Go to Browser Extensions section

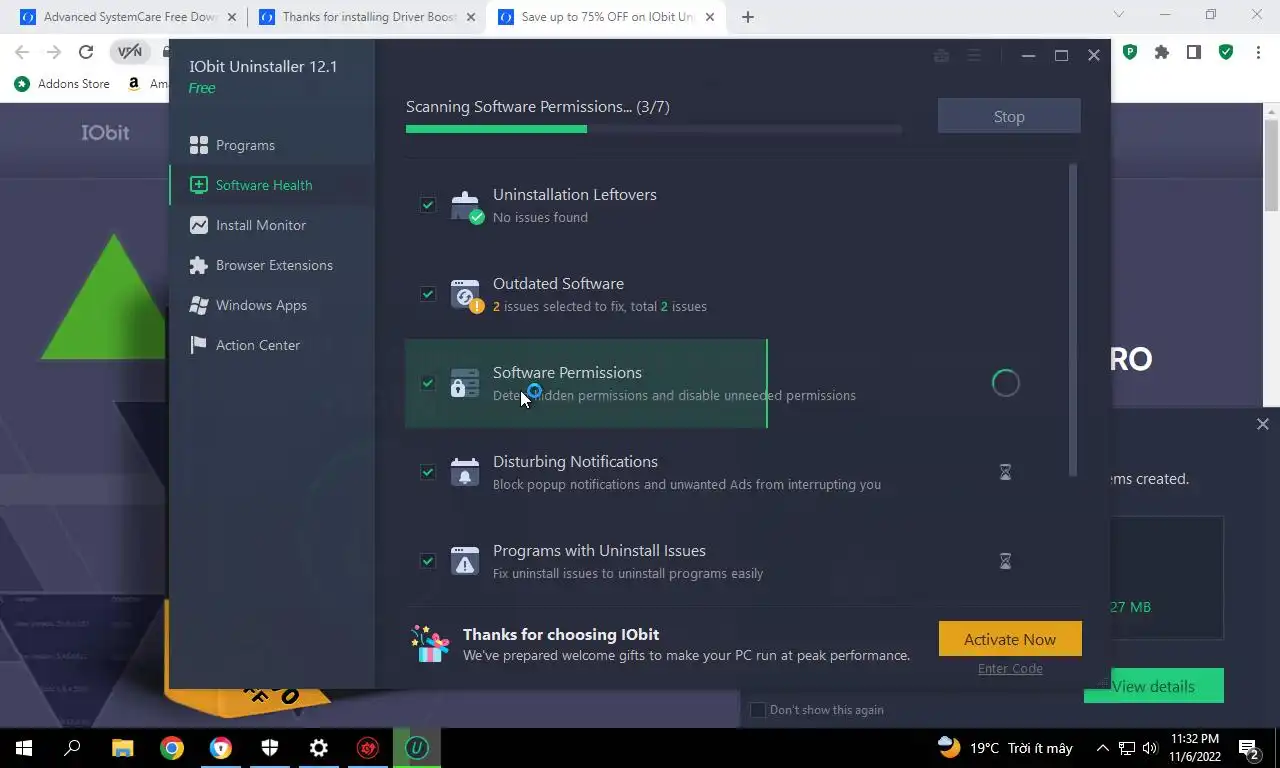pyautogui.click(x=272, y=265)
